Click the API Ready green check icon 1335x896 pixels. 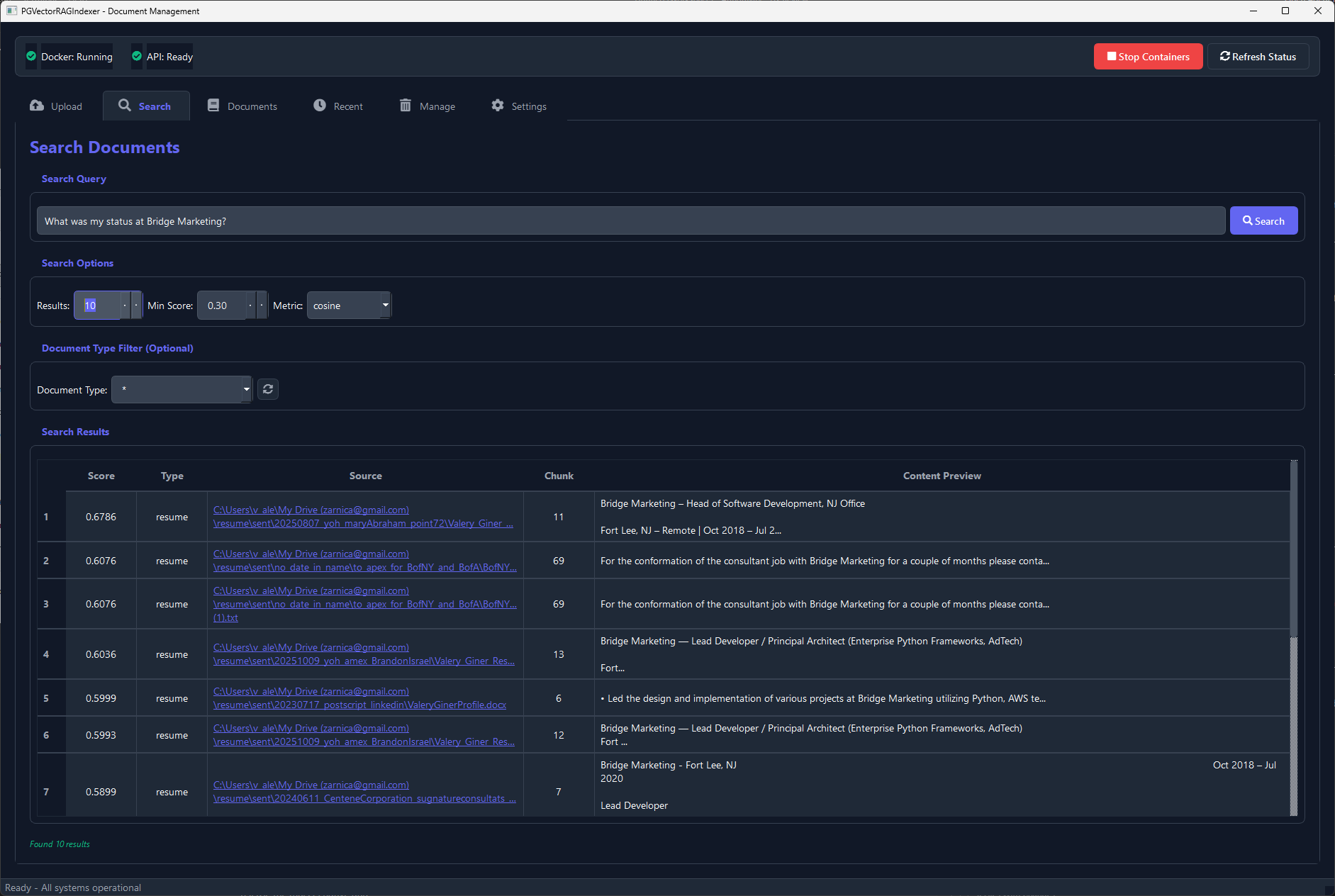pos(135,56)
